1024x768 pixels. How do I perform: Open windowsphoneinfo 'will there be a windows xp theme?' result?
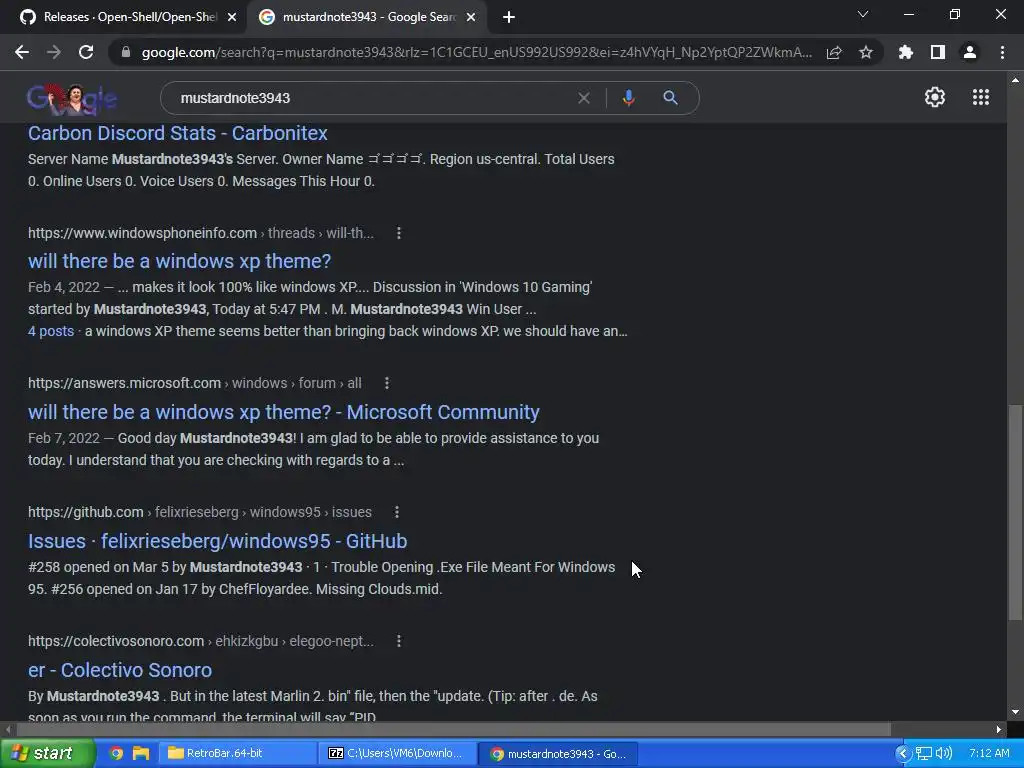click(x=180, y=261)
